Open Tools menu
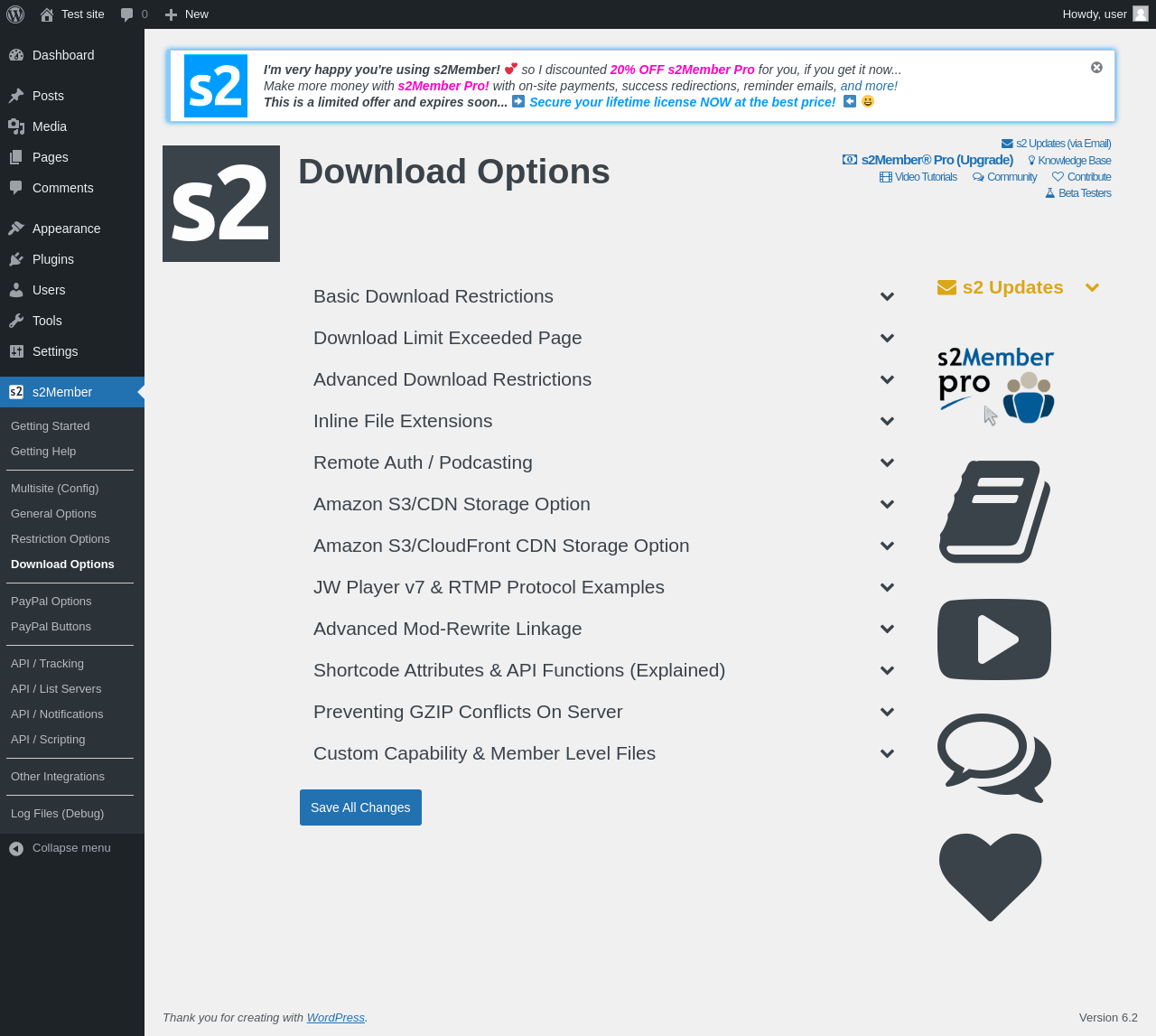The image size is (1156, 1036). 72,321
